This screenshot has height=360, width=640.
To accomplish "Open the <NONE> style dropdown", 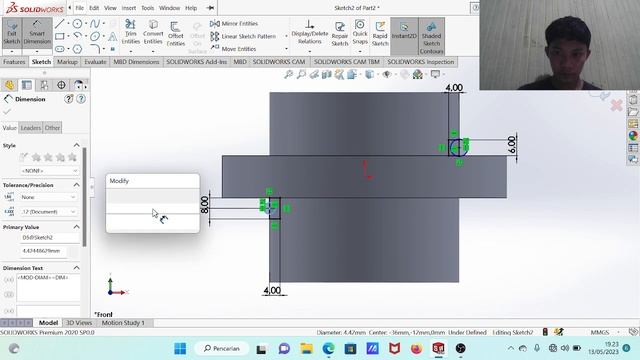I will coord(49,171).
